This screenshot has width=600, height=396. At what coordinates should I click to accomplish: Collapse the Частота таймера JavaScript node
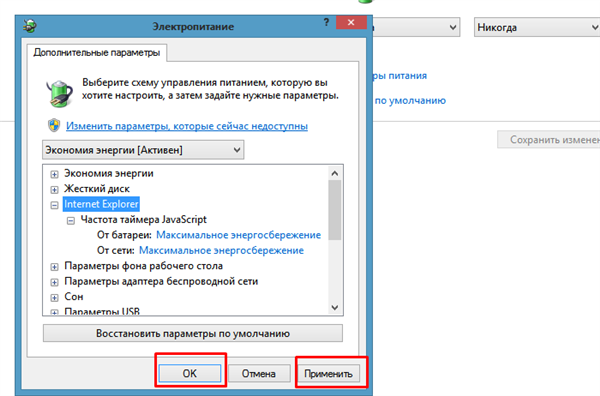coord(71,220)
